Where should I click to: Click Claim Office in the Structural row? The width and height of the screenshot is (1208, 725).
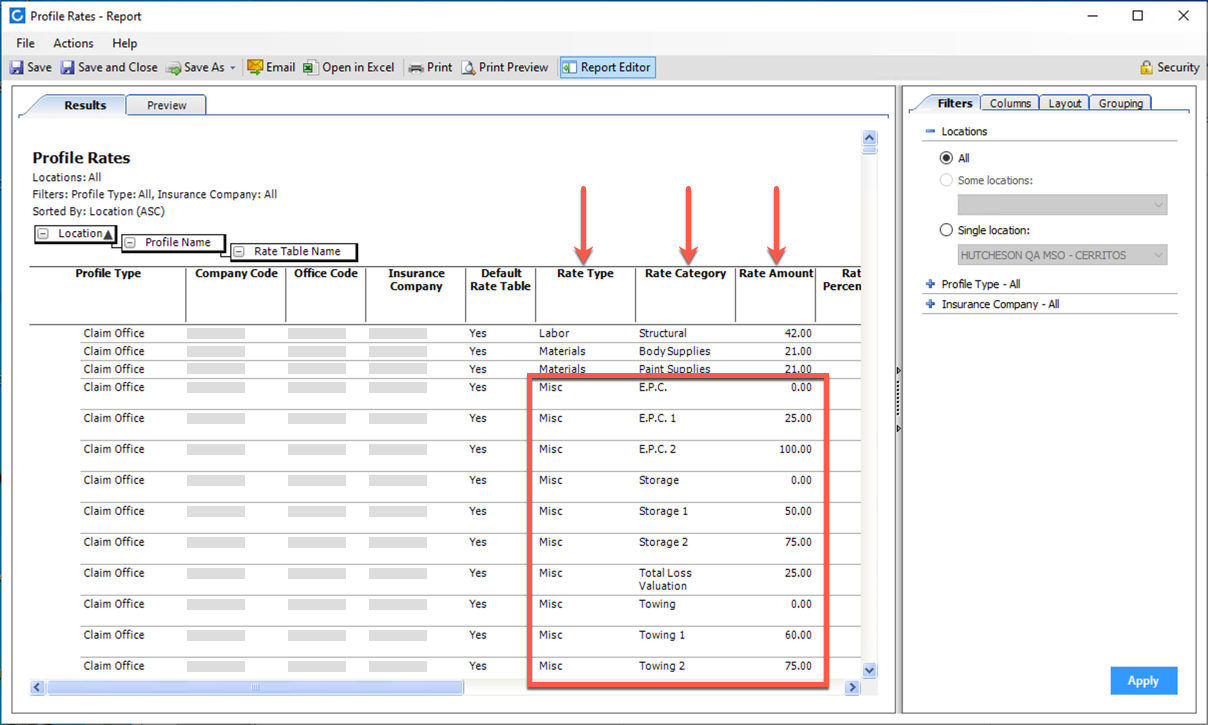114,333
